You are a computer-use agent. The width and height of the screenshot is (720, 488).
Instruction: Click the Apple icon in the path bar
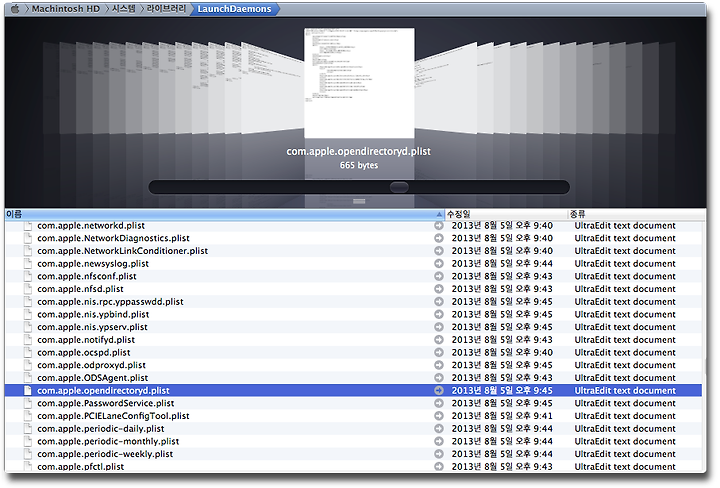click(15, 9)
